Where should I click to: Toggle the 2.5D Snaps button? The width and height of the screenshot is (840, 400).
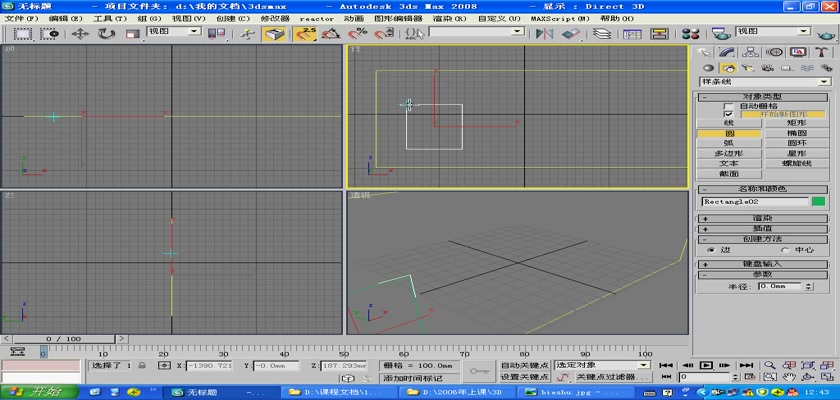coord(305,34)
